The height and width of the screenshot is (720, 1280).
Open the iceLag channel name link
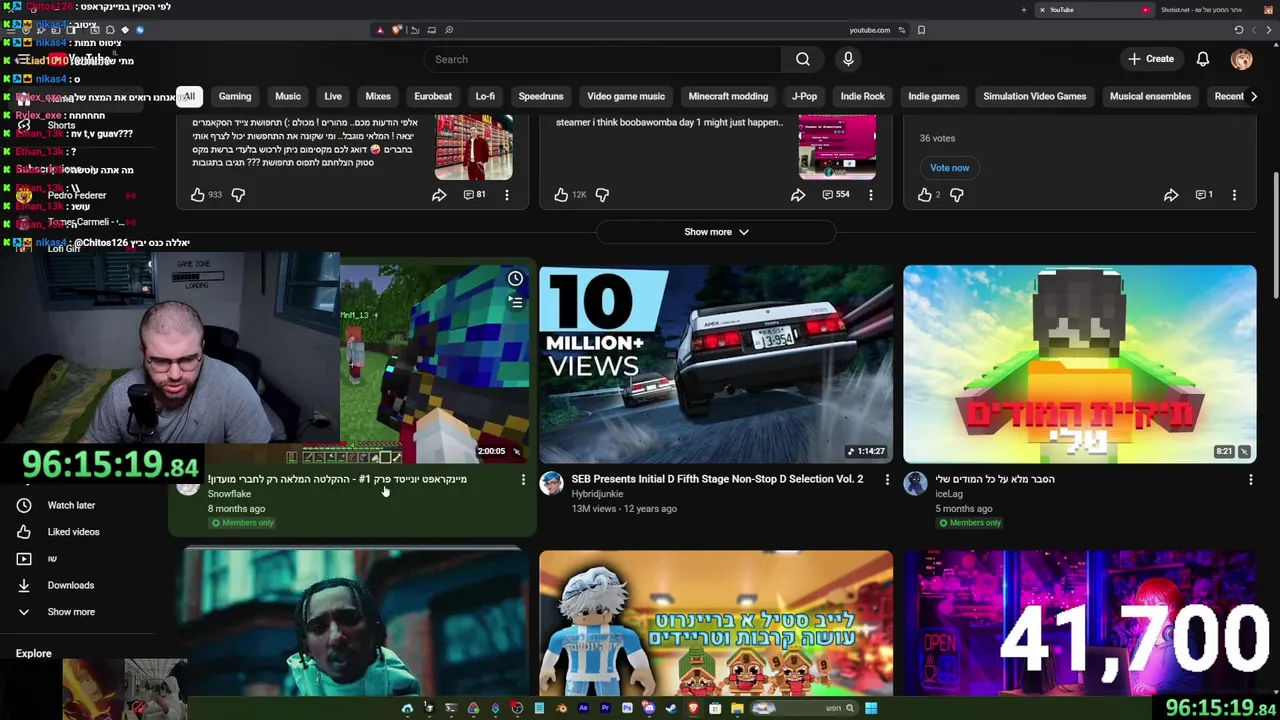(949, 494)
